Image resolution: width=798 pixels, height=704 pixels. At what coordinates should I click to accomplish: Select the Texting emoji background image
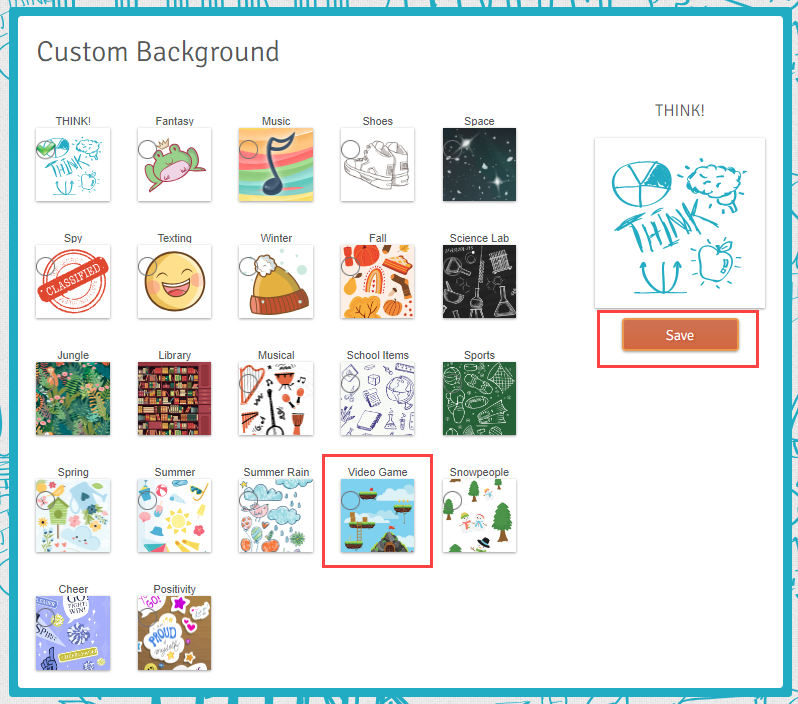click(x=174, y=281)
